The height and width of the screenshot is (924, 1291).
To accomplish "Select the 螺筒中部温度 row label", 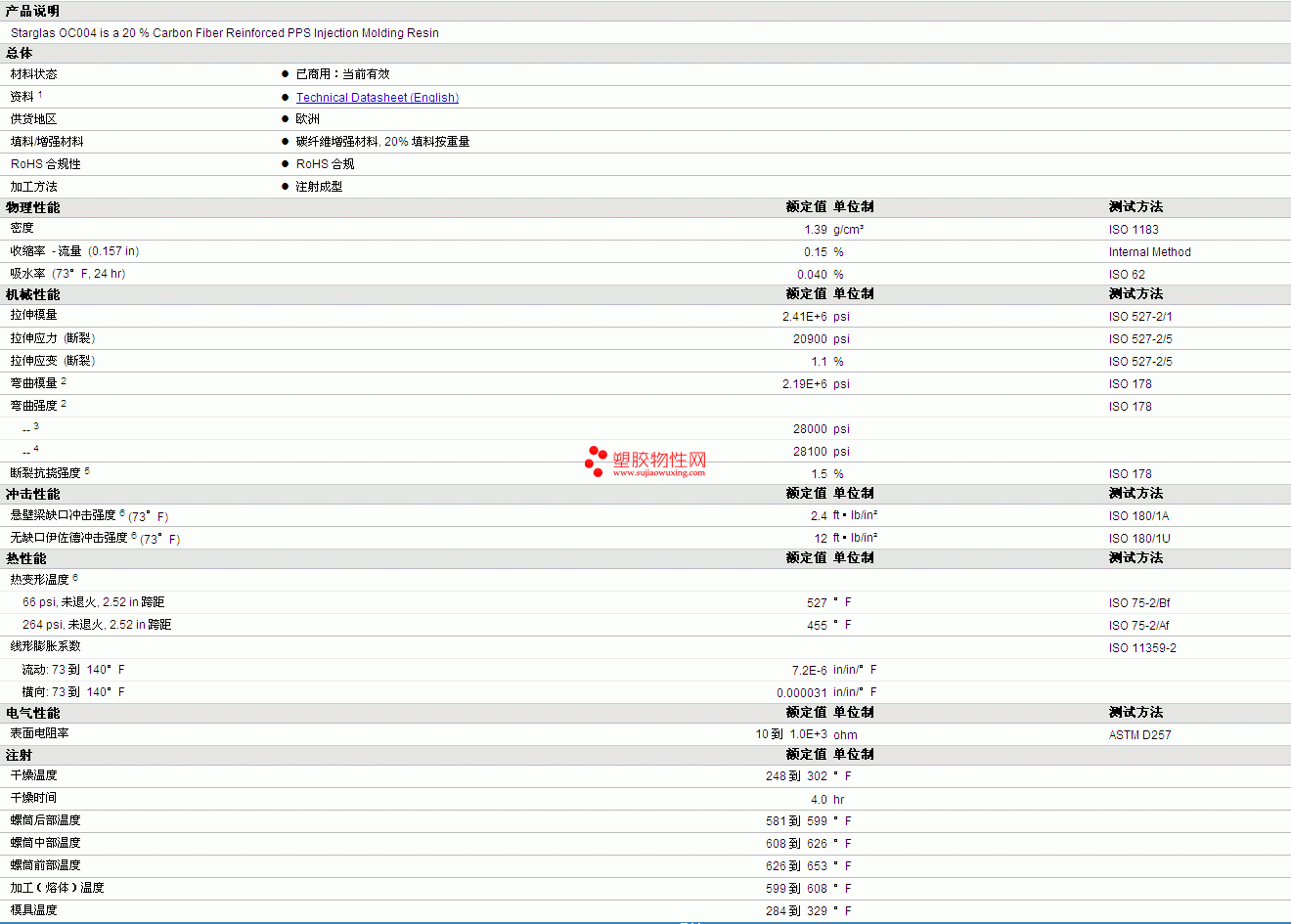I will [x=46, y=843].
